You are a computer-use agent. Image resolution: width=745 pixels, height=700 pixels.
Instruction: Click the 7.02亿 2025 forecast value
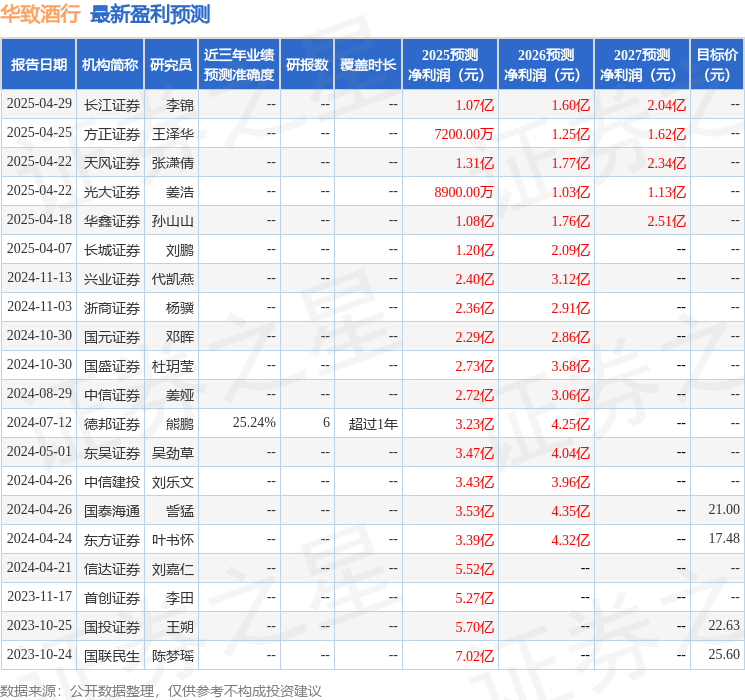(474, 656)
